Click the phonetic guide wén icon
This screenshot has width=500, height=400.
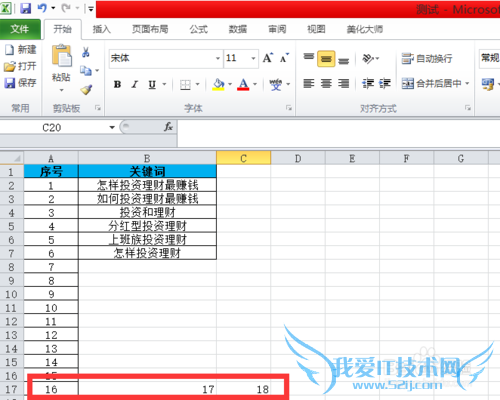pyautogui.click(x=276, y=84)
